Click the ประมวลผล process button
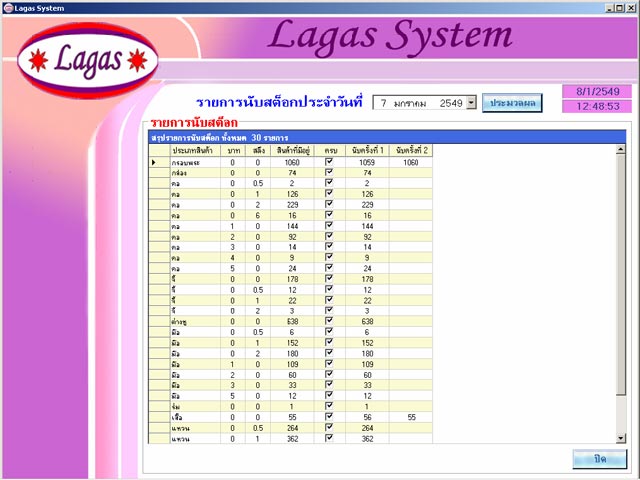Image resolution: width=640 pixels, height=480 pixels. 512,103
